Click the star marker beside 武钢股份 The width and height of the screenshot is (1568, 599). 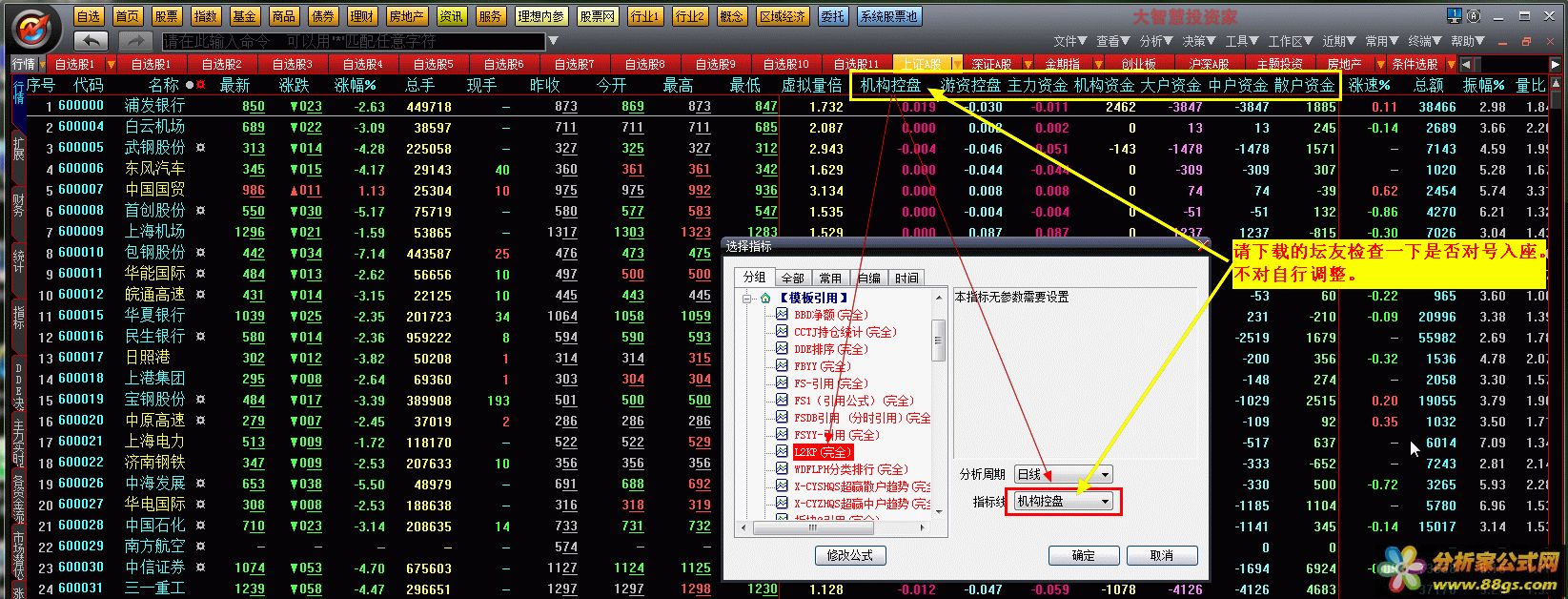click(x=200, y=148)
